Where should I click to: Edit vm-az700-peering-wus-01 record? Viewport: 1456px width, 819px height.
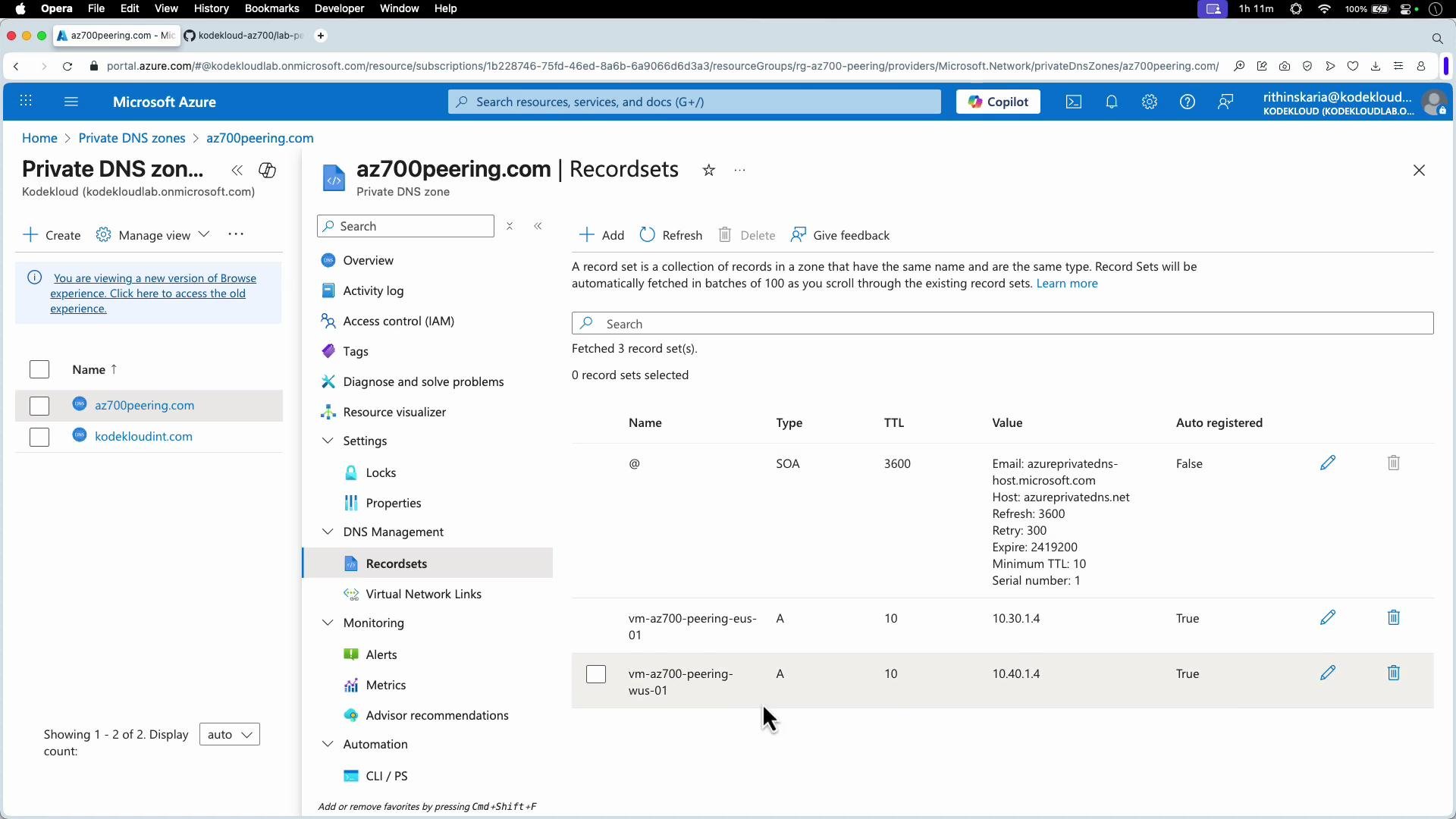[x=1328, y=673]
